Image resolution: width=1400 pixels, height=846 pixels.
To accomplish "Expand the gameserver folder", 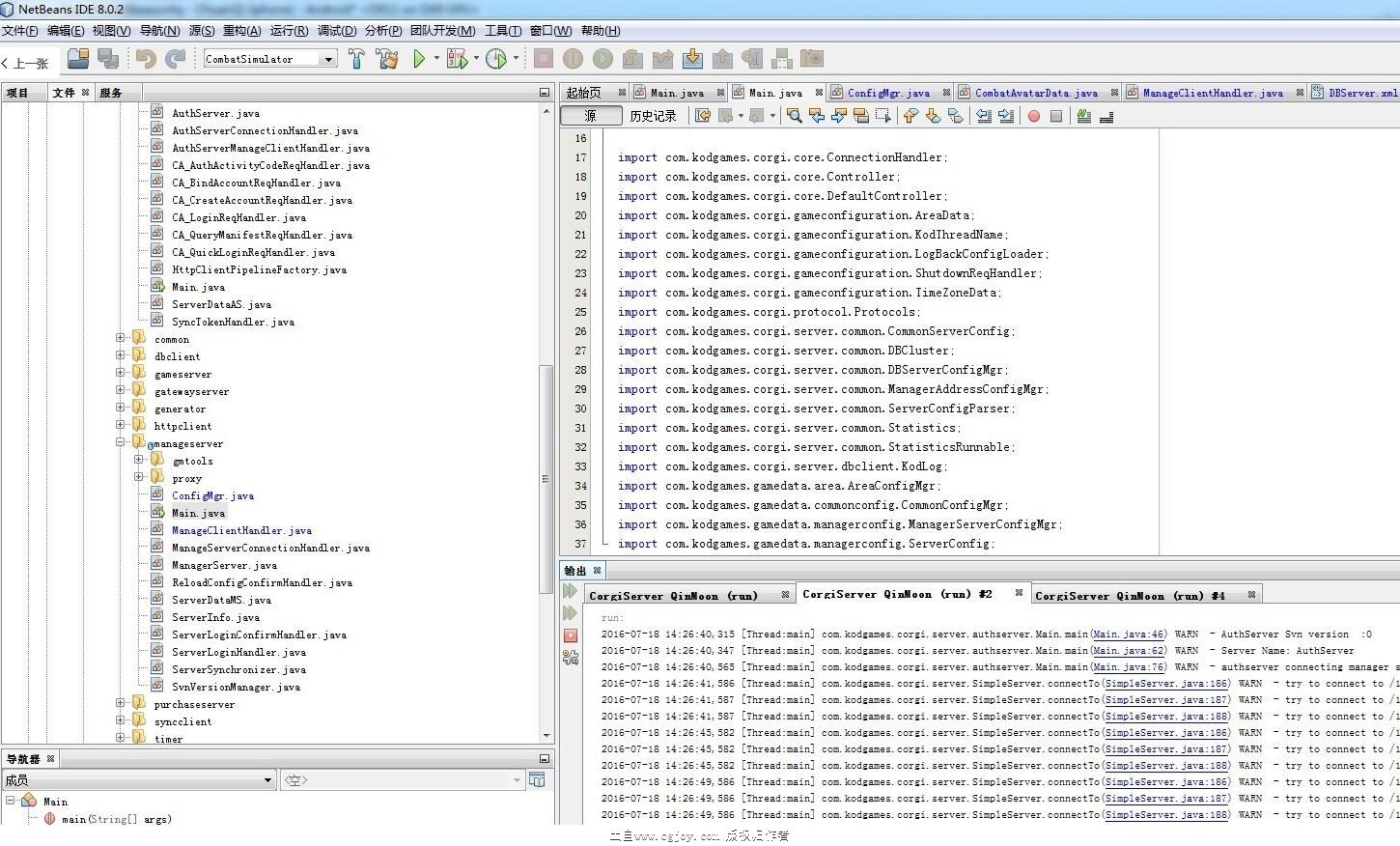I will click(121, 373).
